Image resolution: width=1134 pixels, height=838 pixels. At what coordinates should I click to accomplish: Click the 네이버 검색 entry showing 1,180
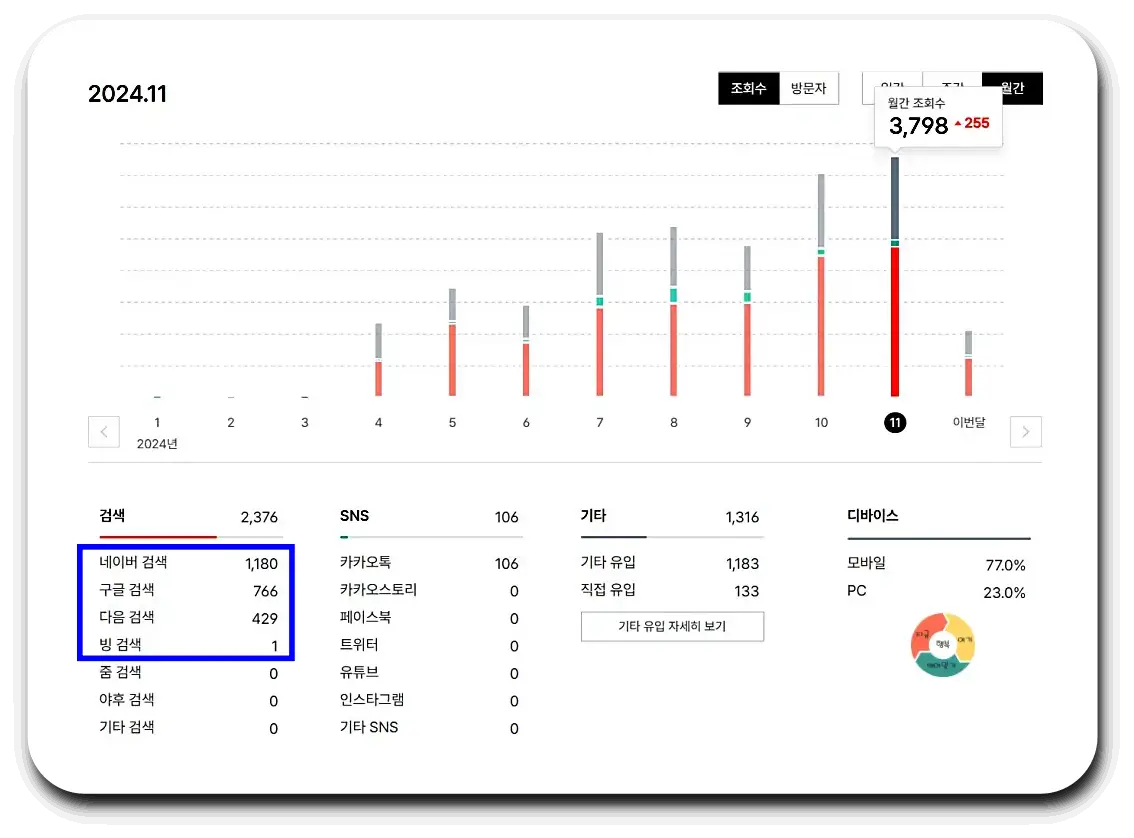[x=185, y=563]
